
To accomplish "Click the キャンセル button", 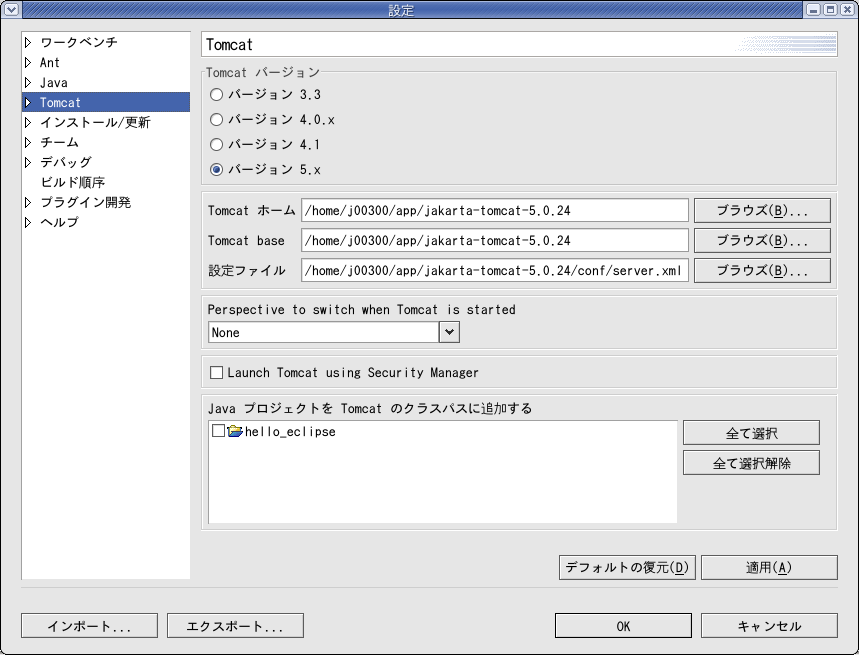I will point(769,625).
